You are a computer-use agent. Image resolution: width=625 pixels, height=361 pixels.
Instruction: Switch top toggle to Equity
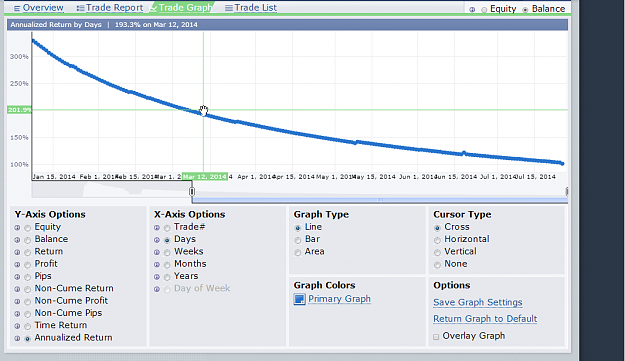point(484,10)
